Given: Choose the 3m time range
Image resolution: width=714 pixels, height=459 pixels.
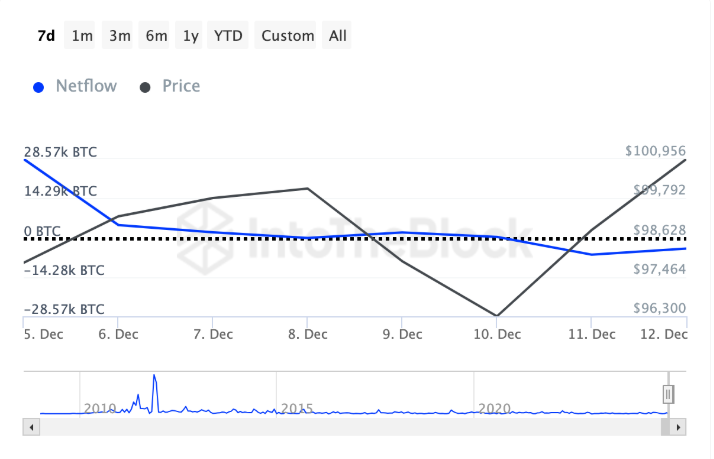Looking at the screenshot, I should pos(119,35).
